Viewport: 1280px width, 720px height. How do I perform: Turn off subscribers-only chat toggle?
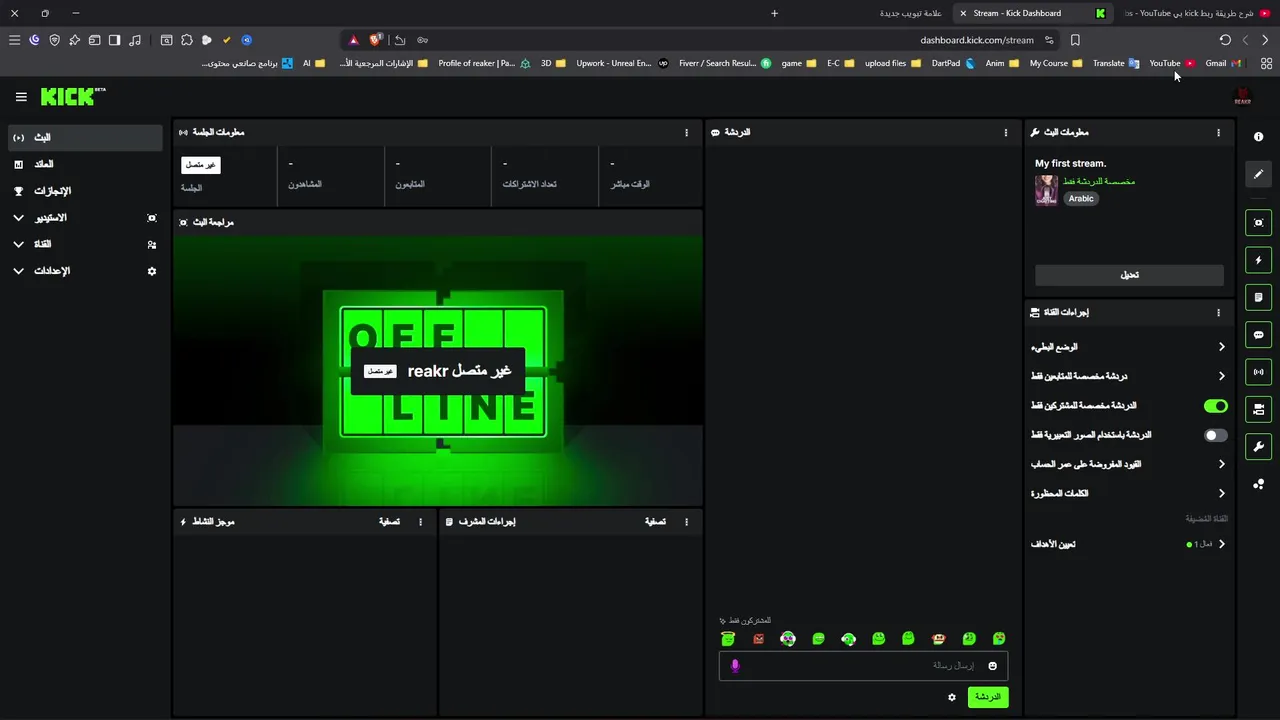pos(1215,406)
